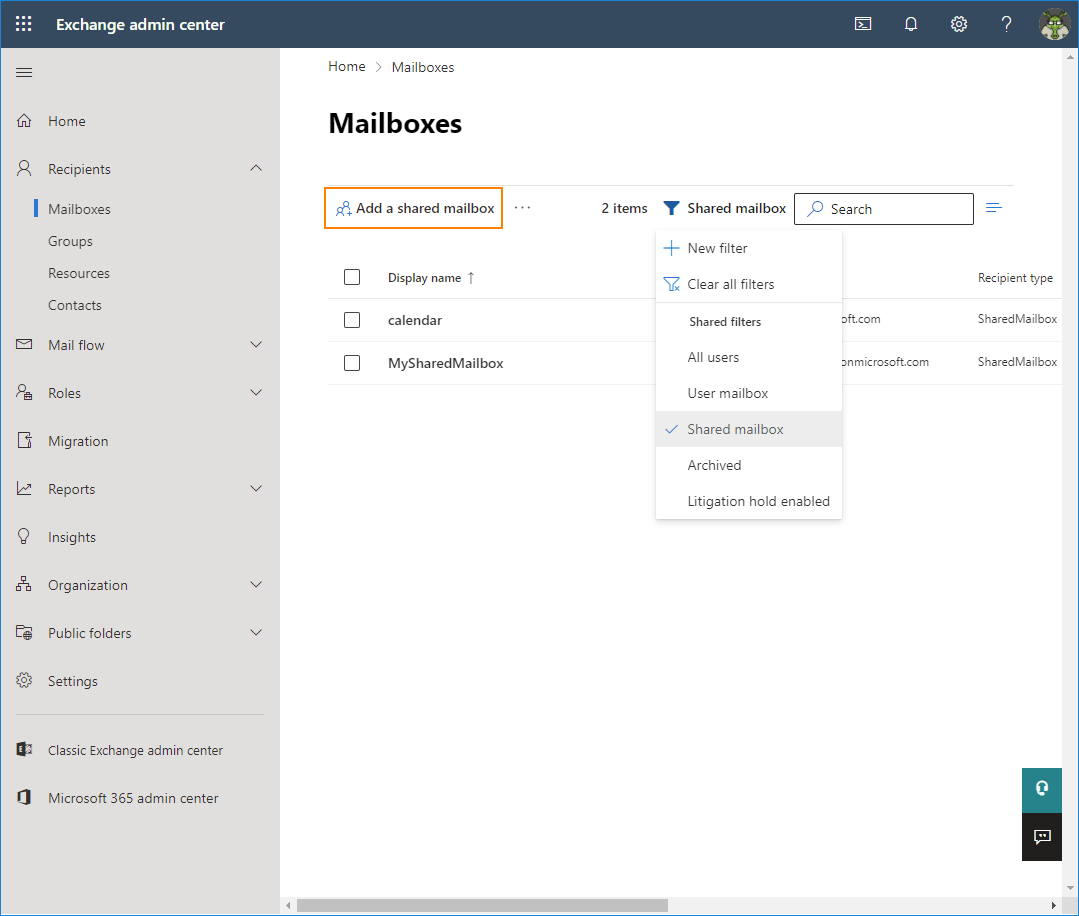Viewport: 1079px width, 916px height.
Task: Expand the Reports chevron
Action: pyautogui.click(x=256, y=489)
